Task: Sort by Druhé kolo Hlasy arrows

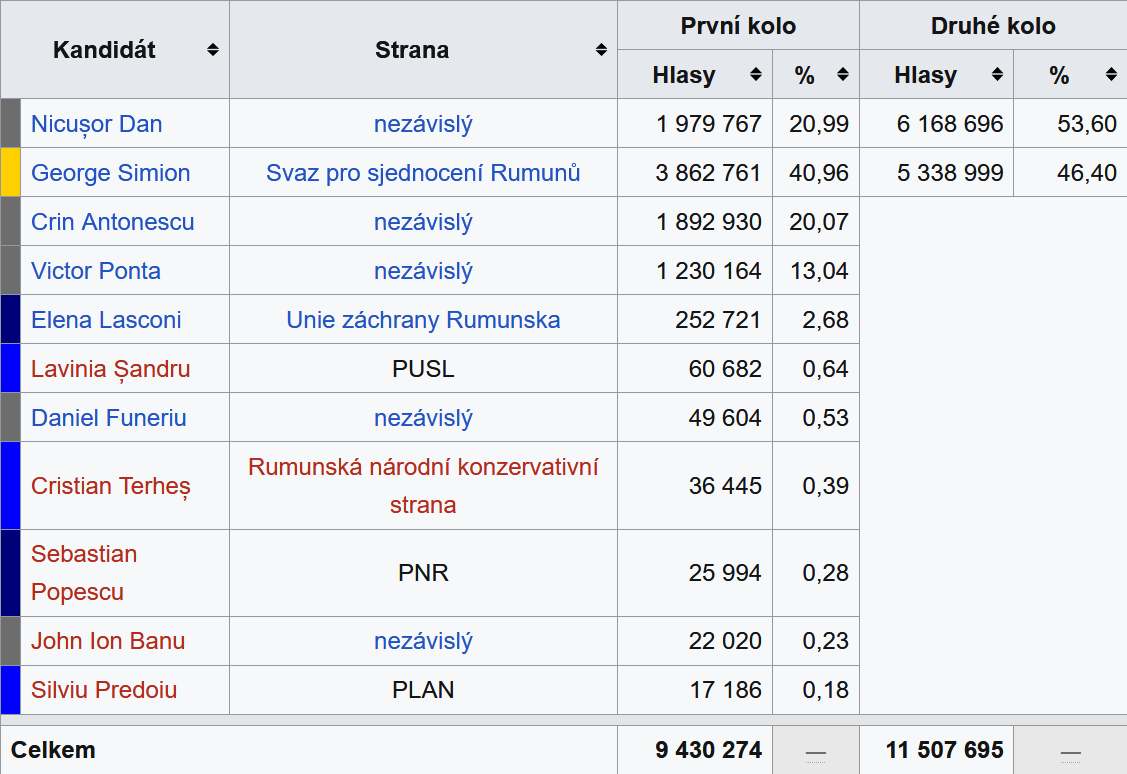Action: coord(997,74)
